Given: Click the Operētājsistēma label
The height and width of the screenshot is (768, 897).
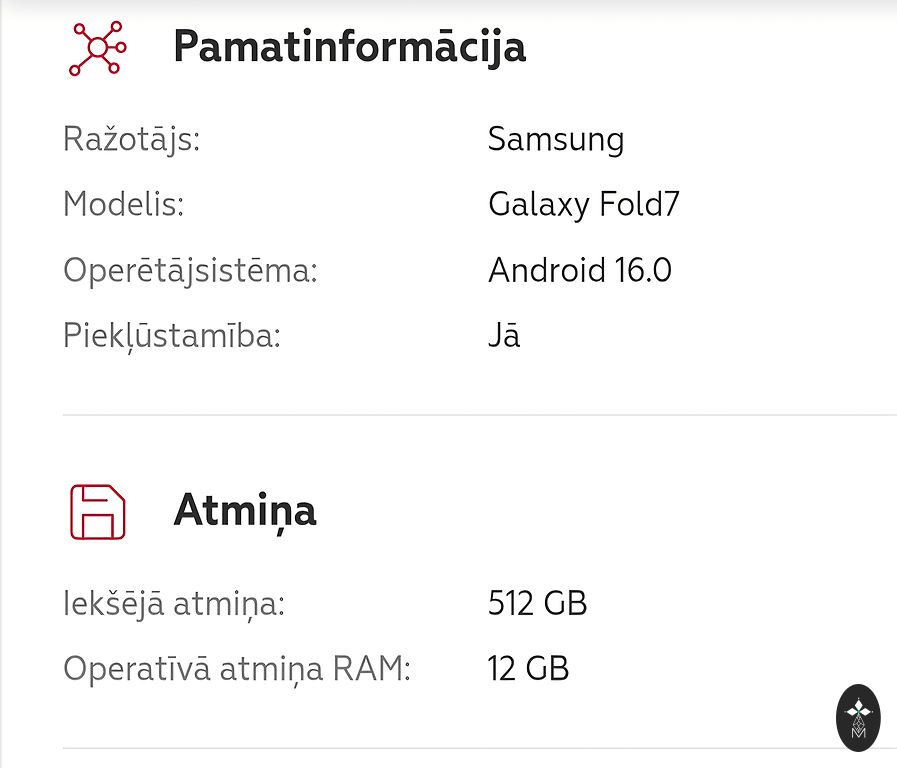Looking at the screenshot, I should tap(190, 271).
